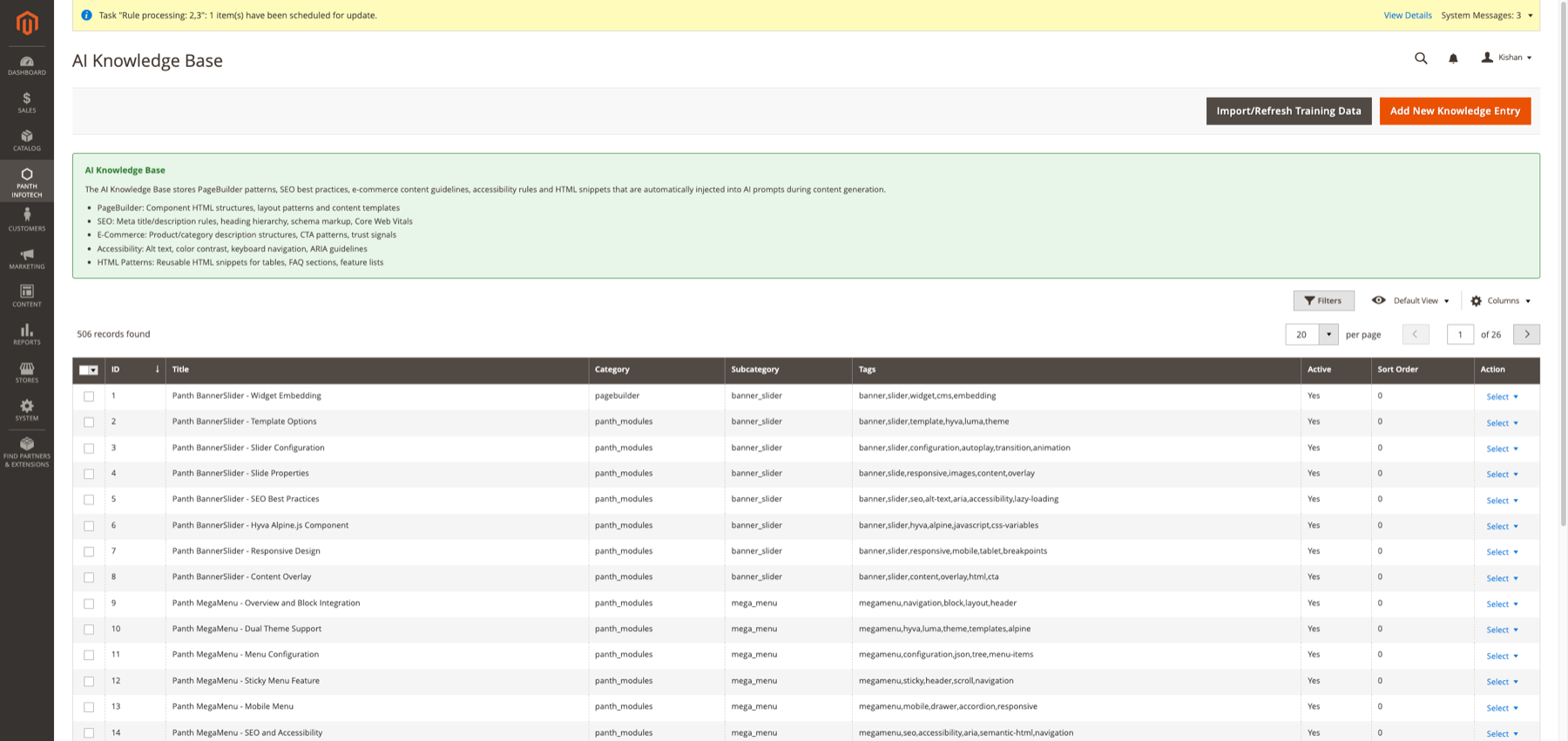Open the Catalog box icon menu

[x=27, y=140]
